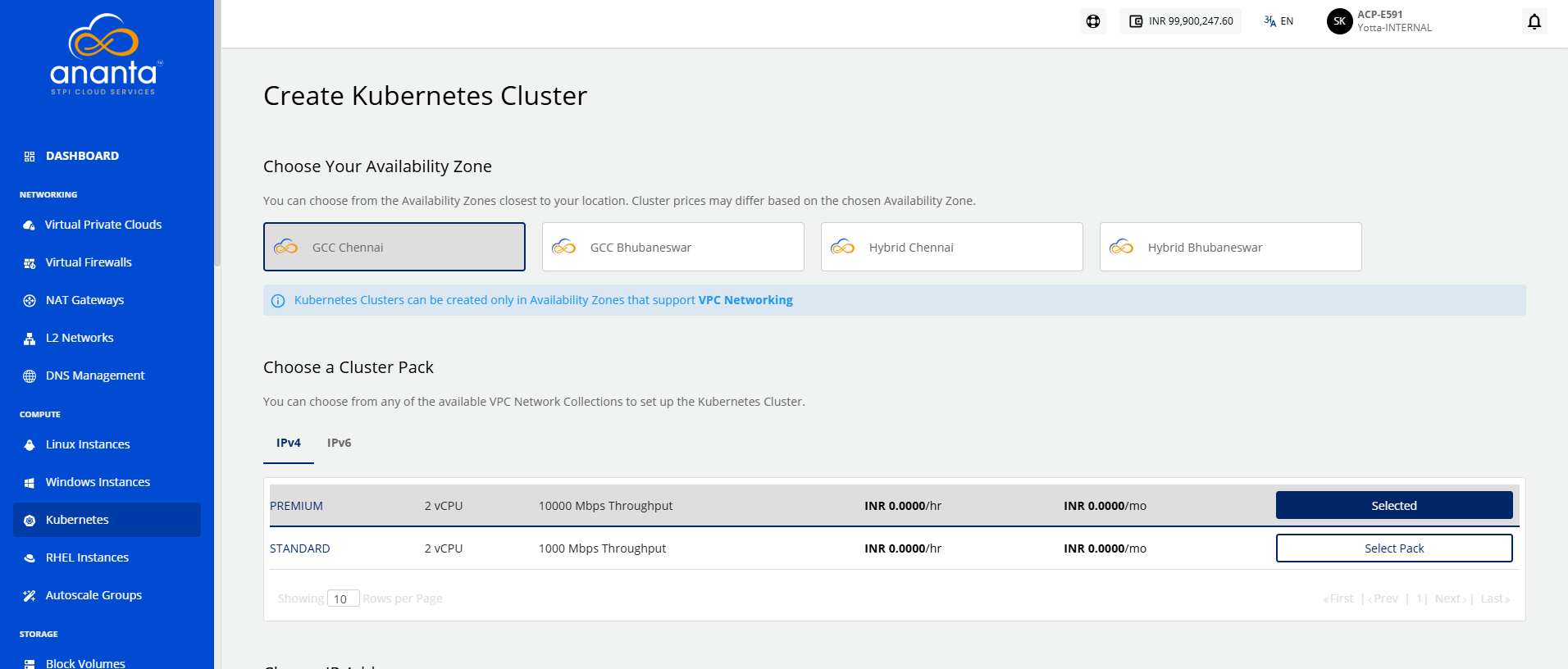Click the sidebar vertical scrollbar
The image size is (1568, 669).
tap(217, 131)
